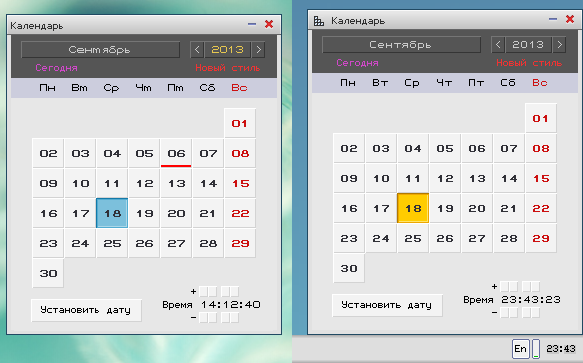Viewport: 583px width, 363px height.
Task: Select day 30 in right calendar
Action: [349, 268]
